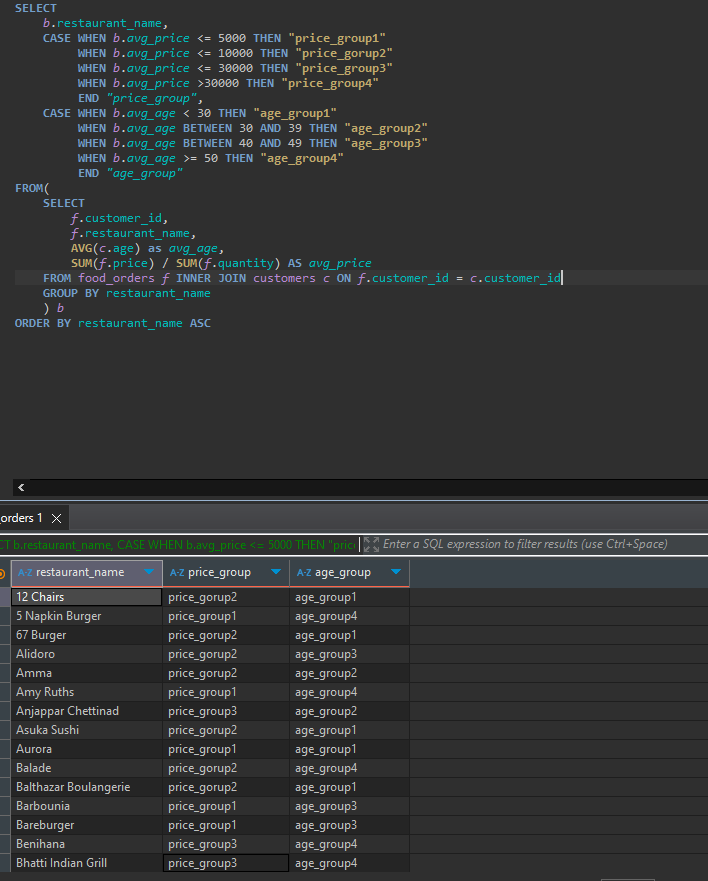Click "price_gorup2" string in the query

344,53
